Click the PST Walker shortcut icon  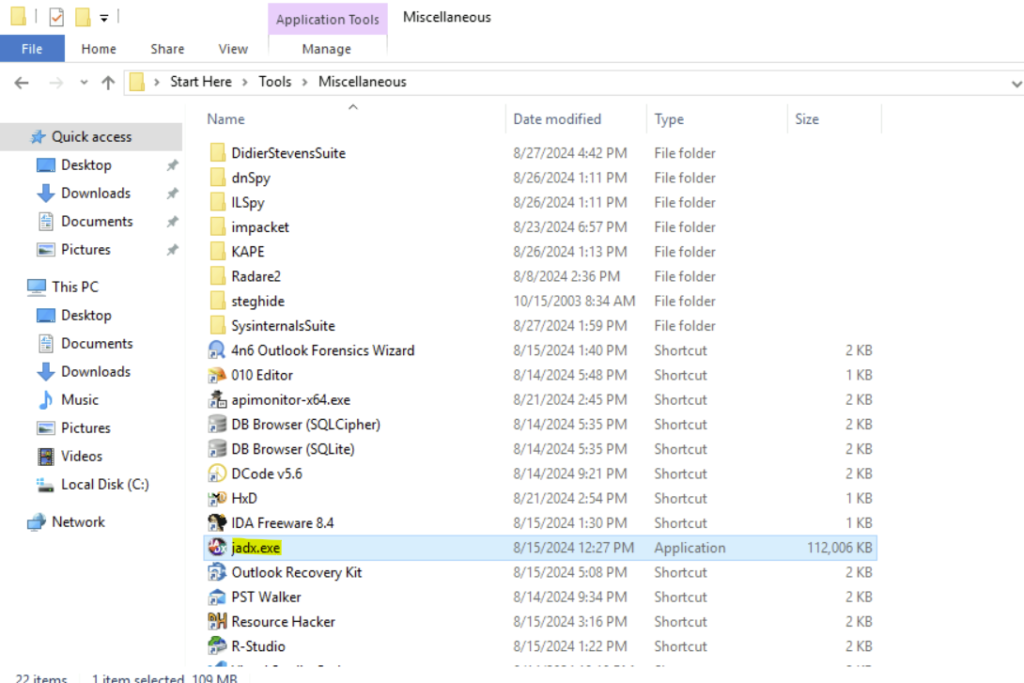pos(217,597)
